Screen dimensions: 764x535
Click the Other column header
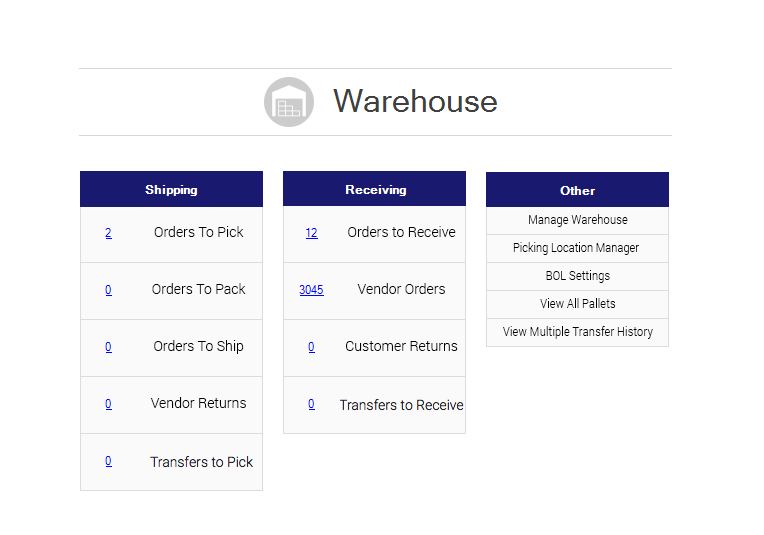coord(577,190)
